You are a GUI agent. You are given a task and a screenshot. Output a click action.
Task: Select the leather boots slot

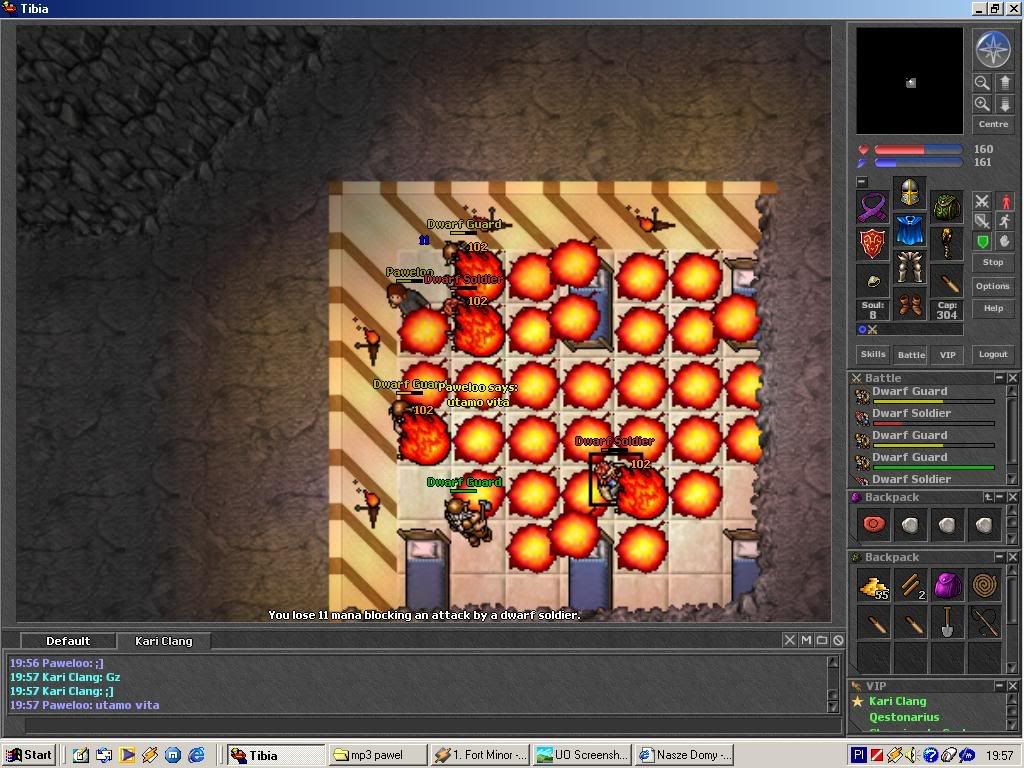coord(910,304)
